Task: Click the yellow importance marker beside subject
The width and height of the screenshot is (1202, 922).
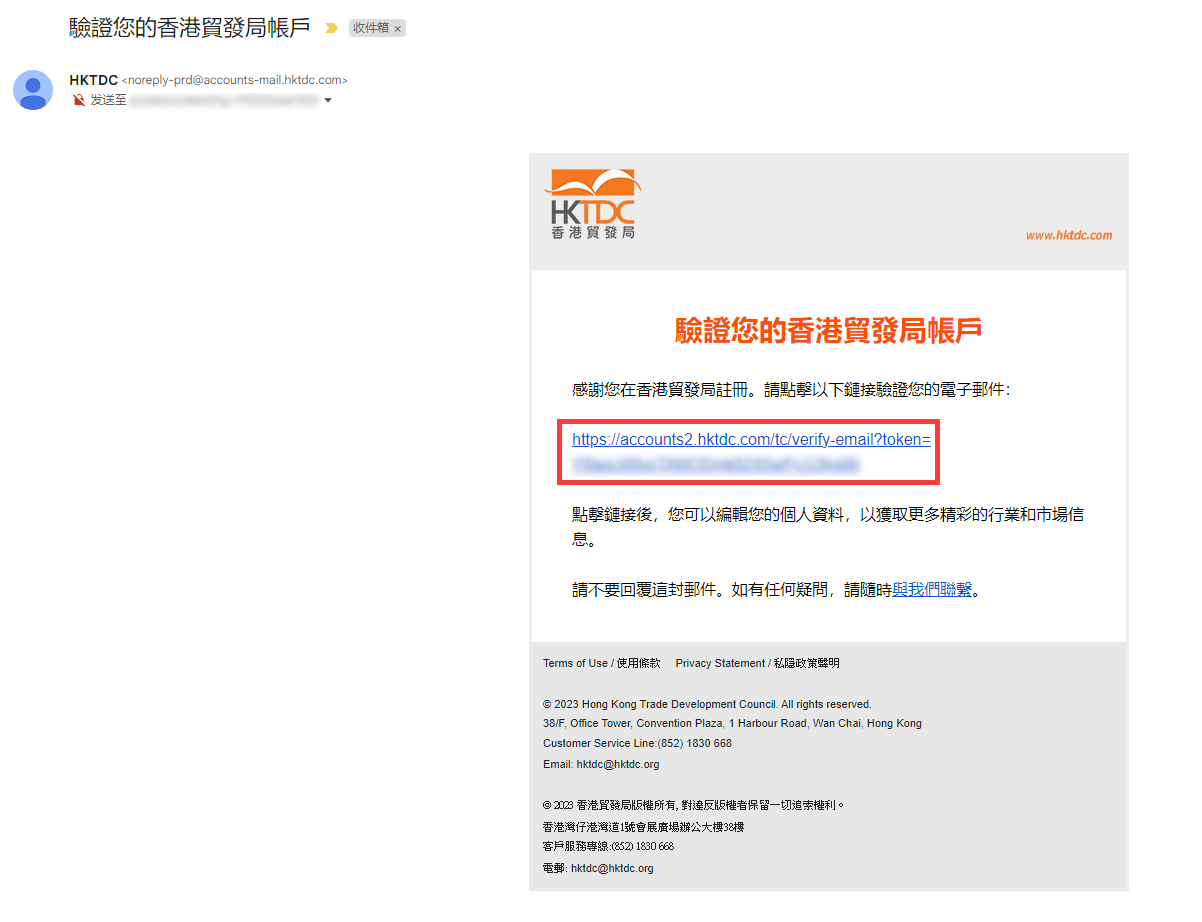Action: [331, 29]
